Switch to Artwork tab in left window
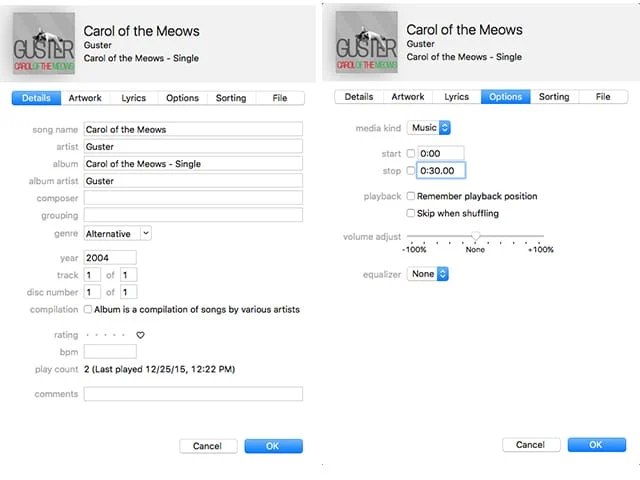The height and width of the screenshot is (480, 640). click(85, 98)
